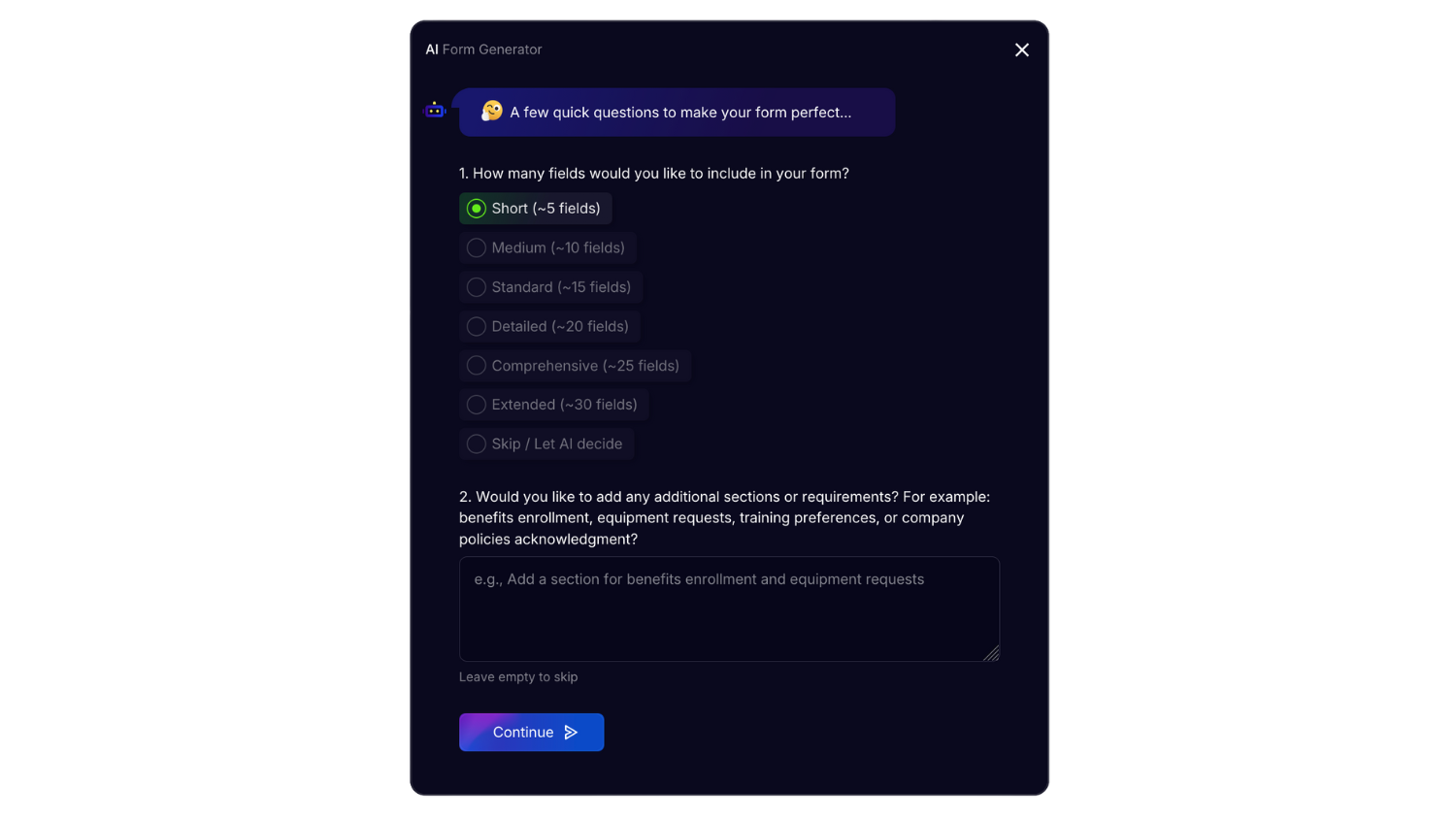
Task: Click the robot avatar icon
Action: point(435,109)
